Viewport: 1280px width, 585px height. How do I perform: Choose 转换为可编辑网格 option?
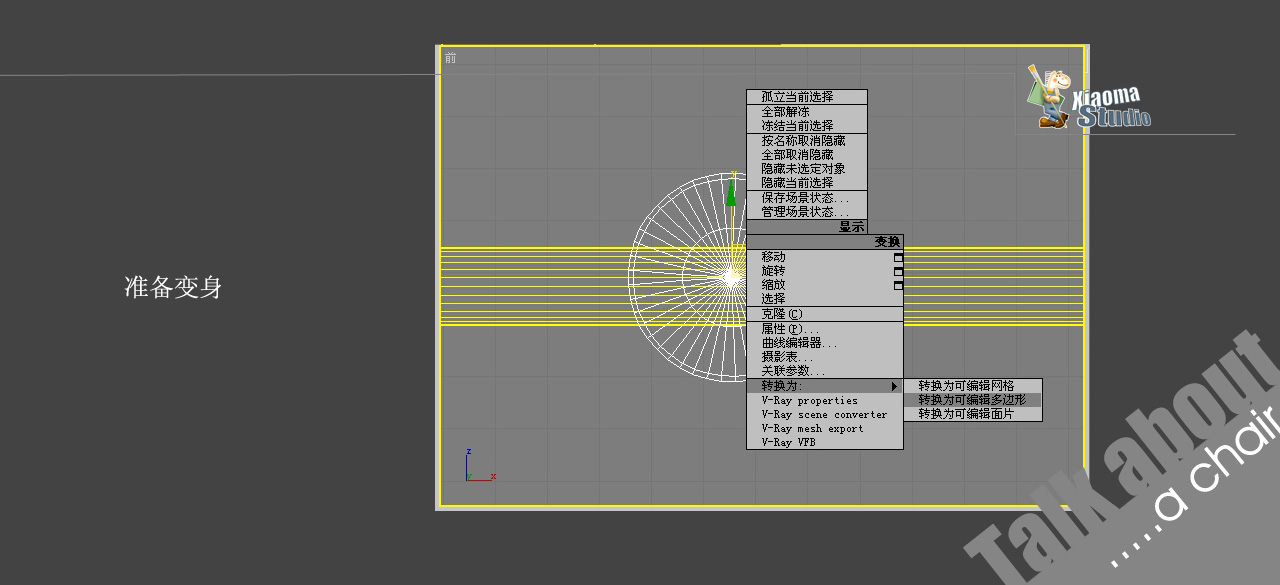[965, 386]
